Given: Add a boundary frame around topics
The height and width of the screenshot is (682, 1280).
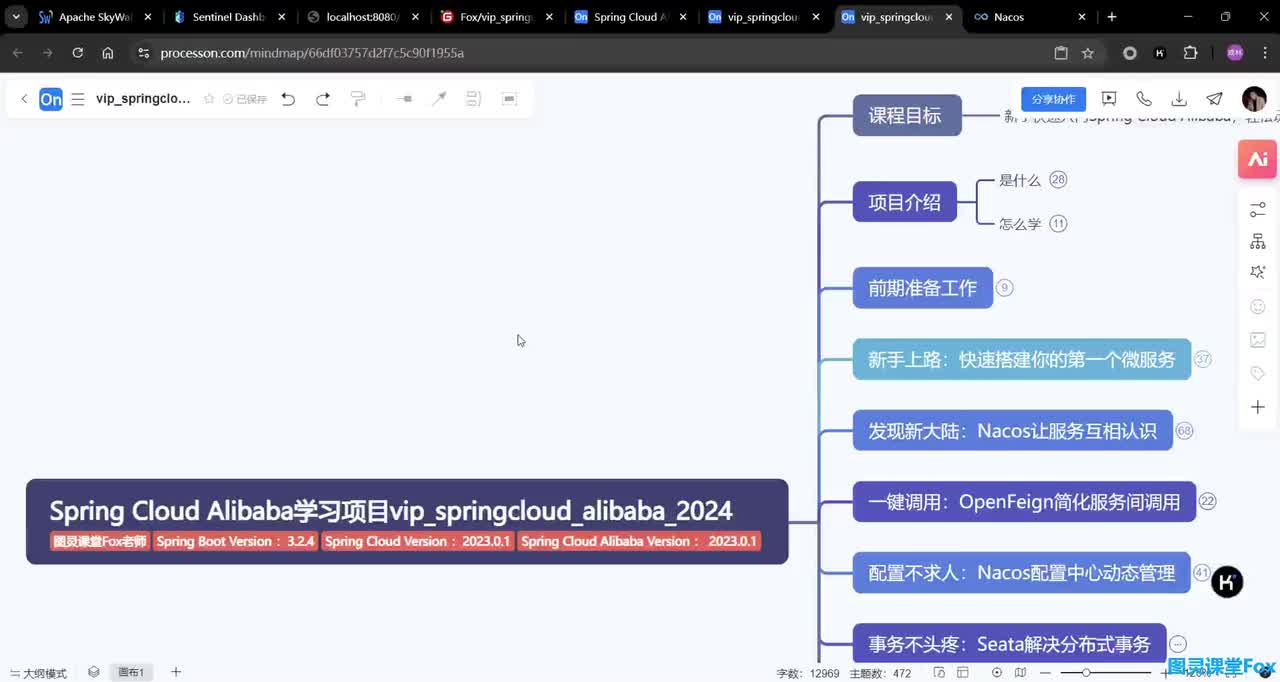Looking at the screenshot, I should pyautogui.click(x=509, y=99).
